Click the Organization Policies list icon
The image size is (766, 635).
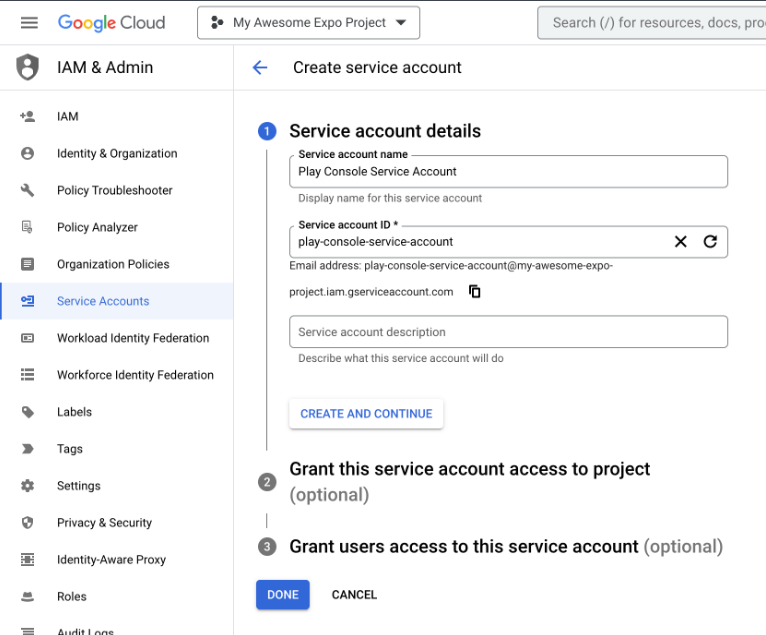pyautogui.click(x=27, y=264)
